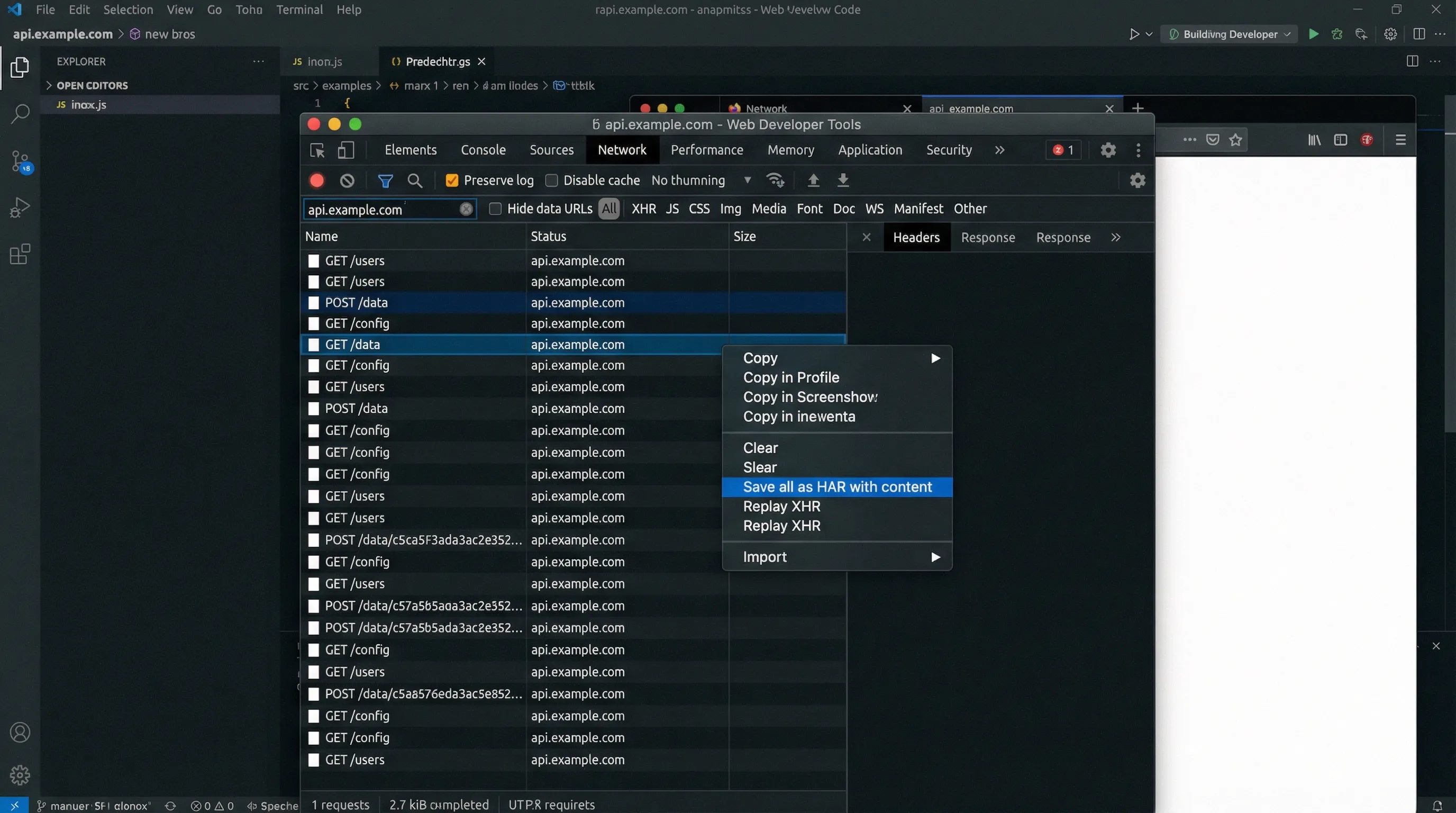Open Search in the VS Code activity bar
The height and width of the screenshot is (813, 1456).
[20, 114]
